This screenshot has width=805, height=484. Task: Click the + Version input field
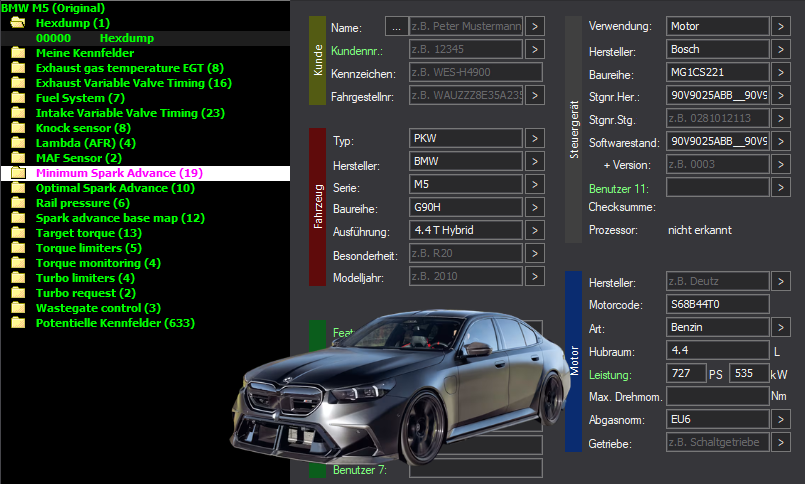coord(718,164)
